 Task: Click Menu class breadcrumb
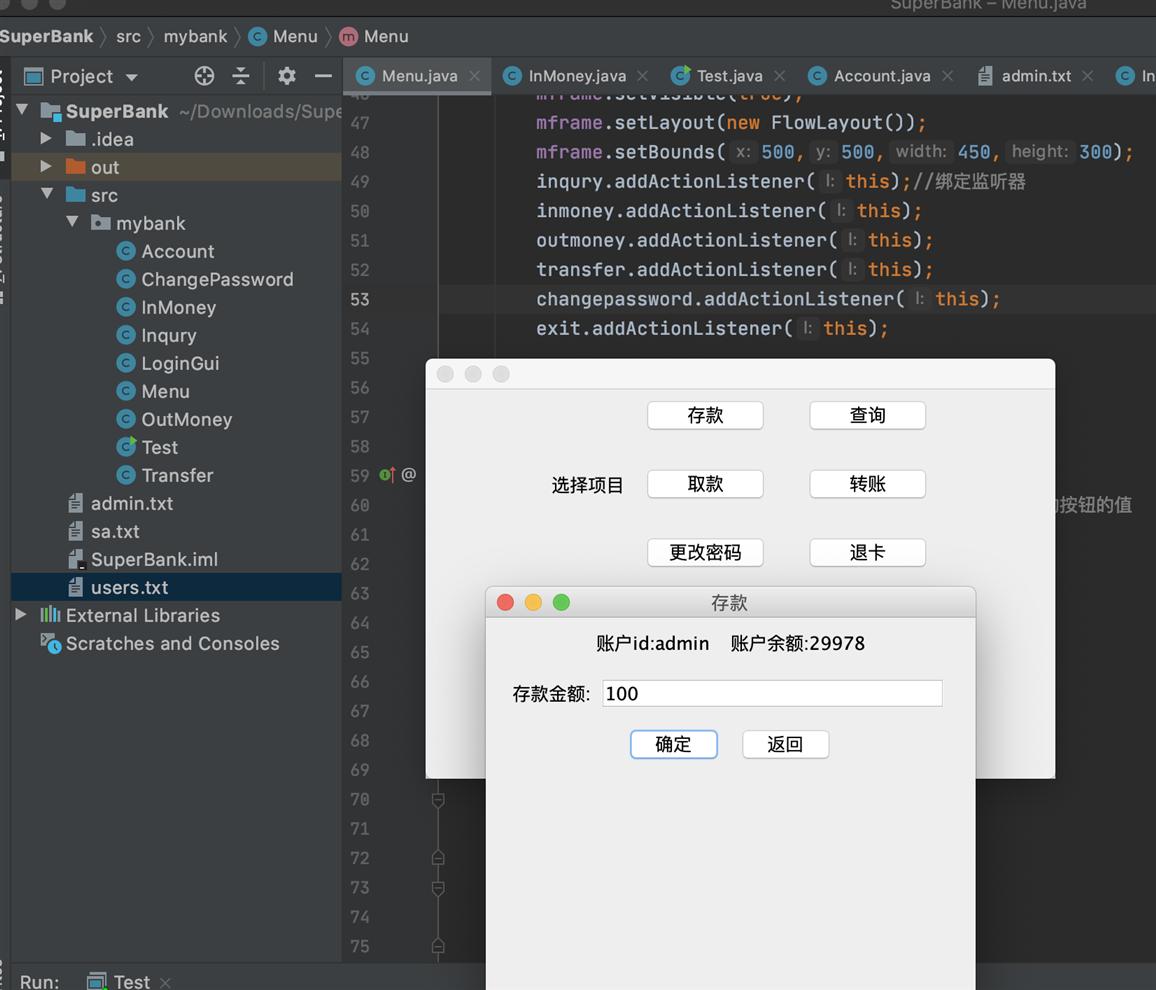(283, 36)
